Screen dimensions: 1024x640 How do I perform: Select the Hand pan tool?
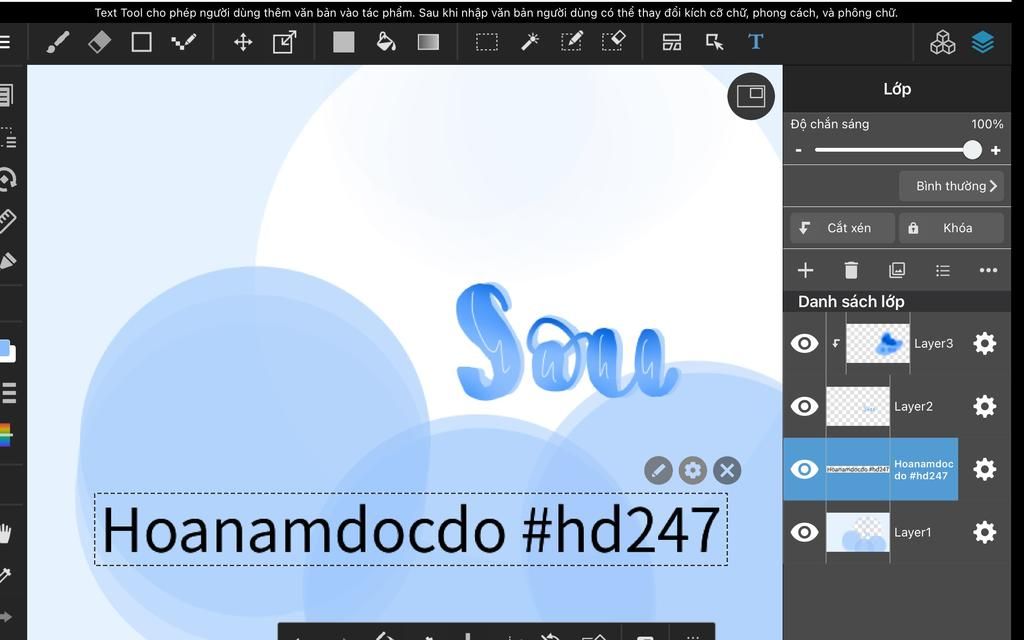click(x=6, y=534)
